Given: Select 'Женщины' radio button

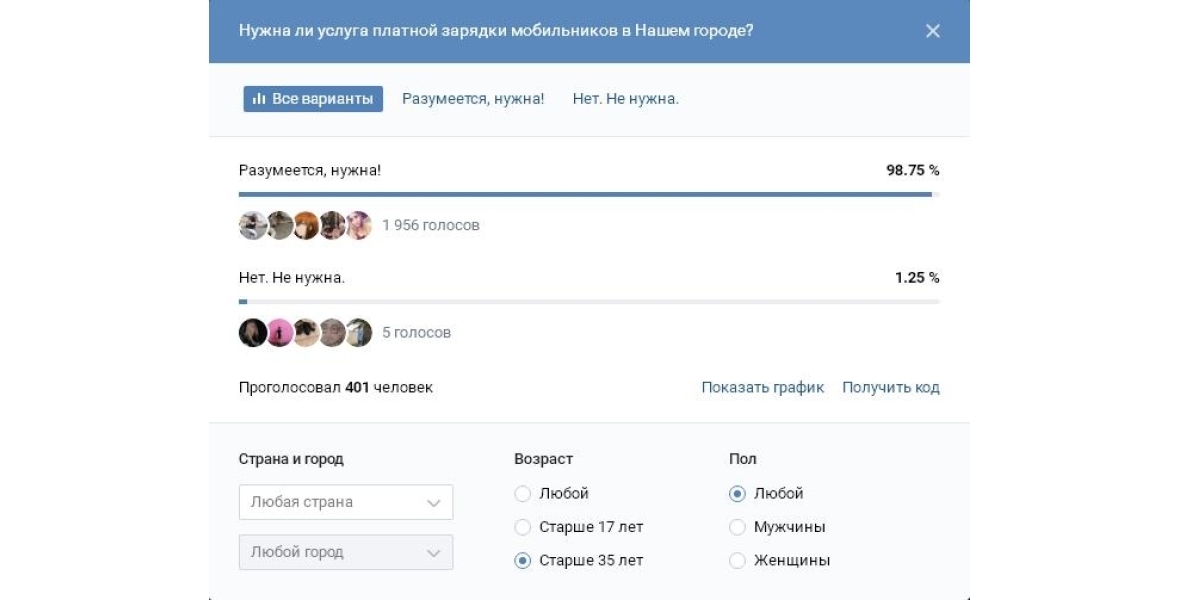Looking at the screenshot, I should (x=738, y=560).
